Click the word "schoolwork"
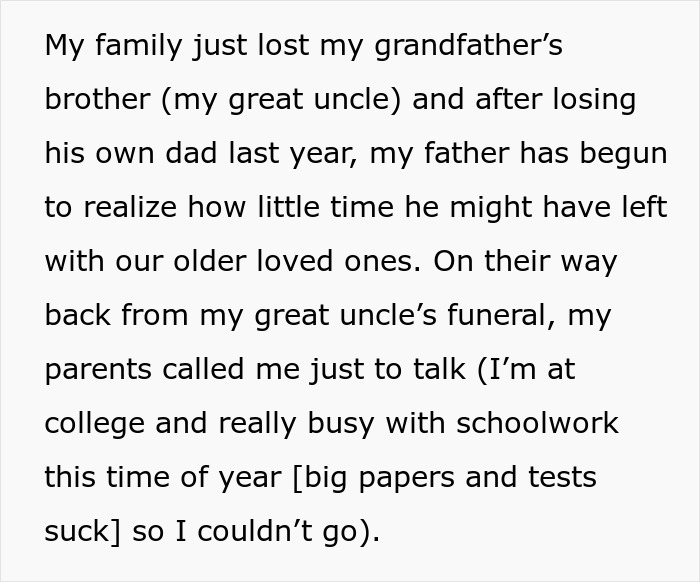 point(537,424)
